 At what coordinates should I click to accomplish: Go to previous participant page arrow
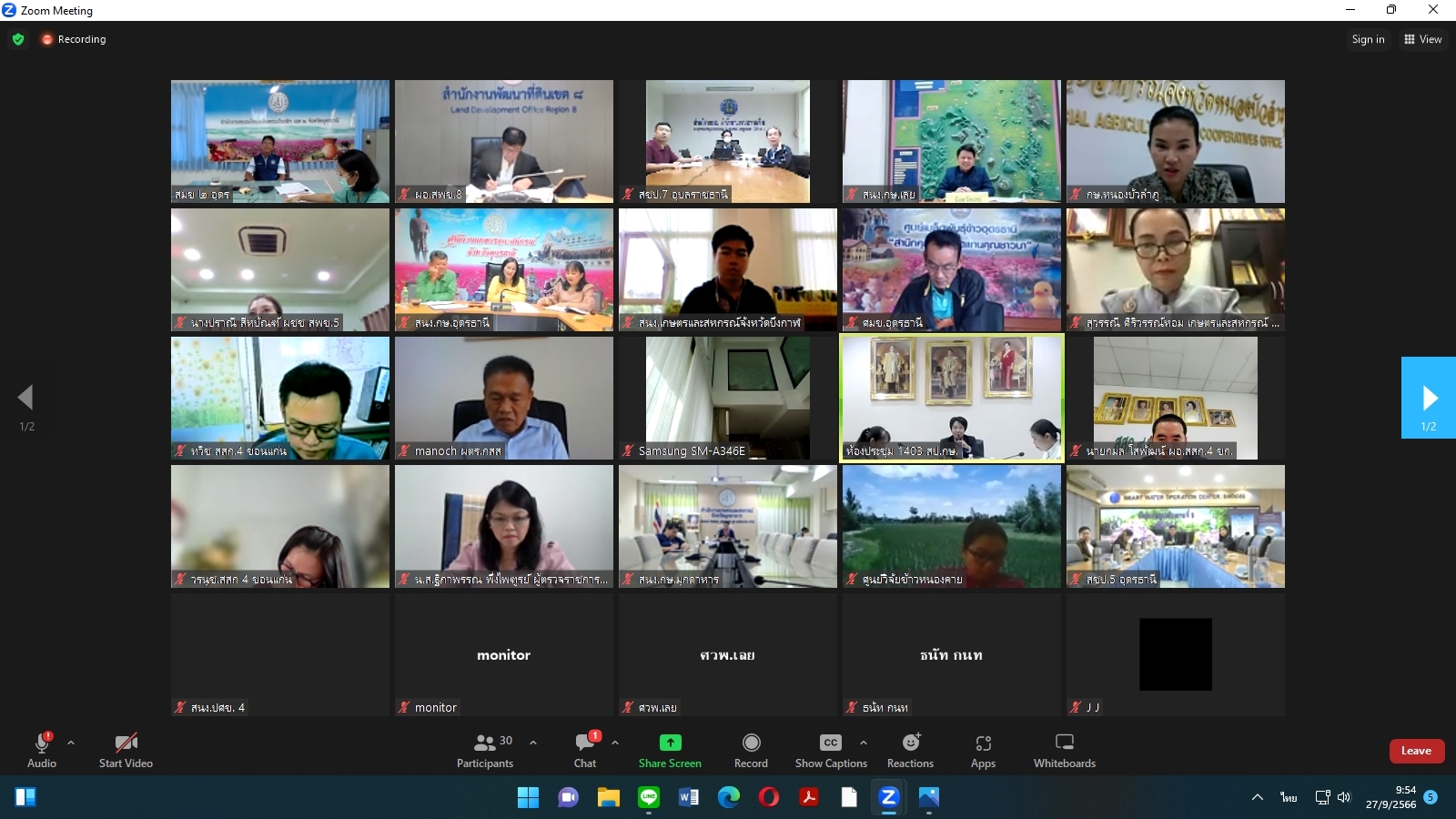25,397
